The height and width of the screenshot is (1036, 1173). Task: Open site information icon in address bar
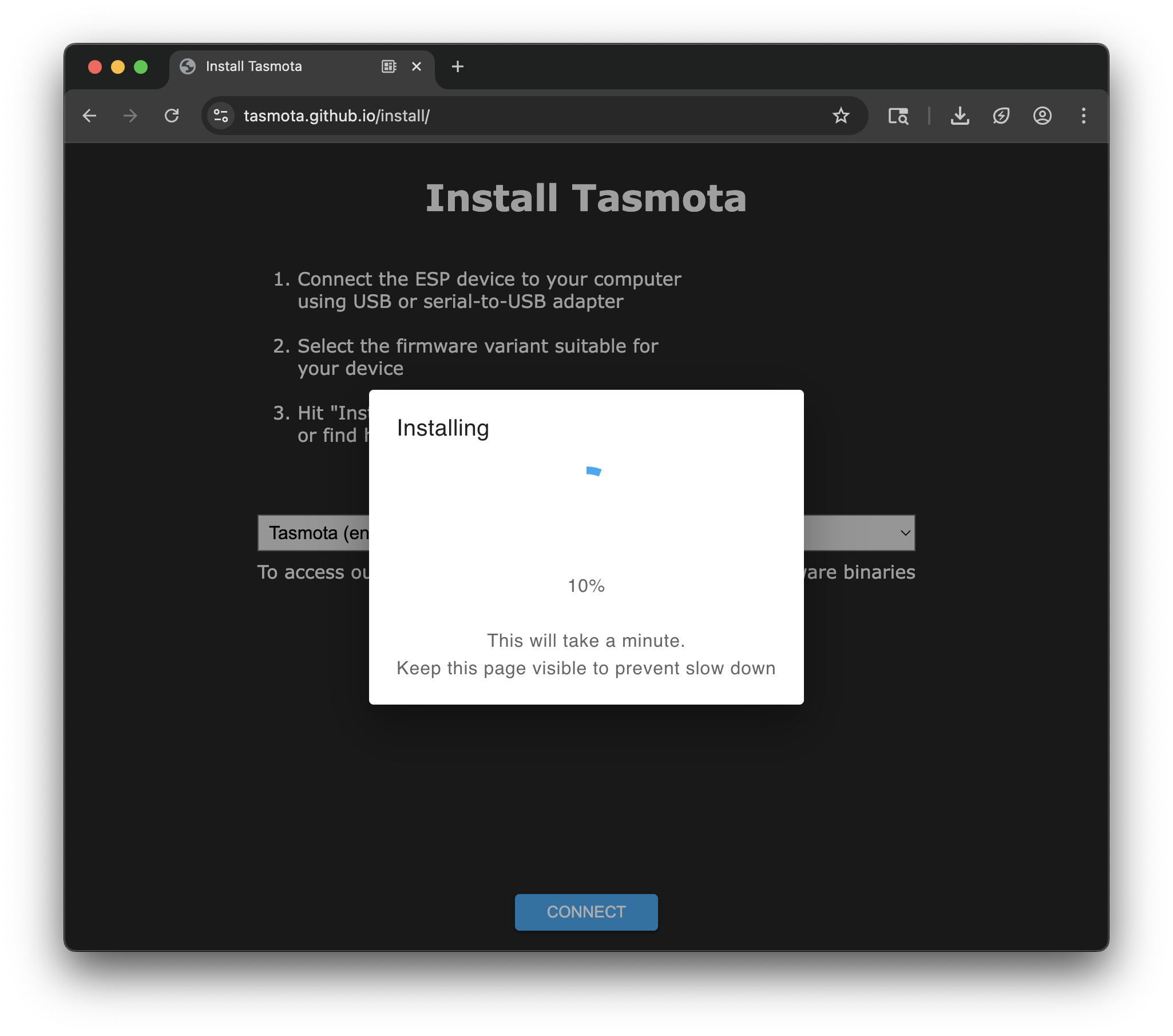pos(221,116)
